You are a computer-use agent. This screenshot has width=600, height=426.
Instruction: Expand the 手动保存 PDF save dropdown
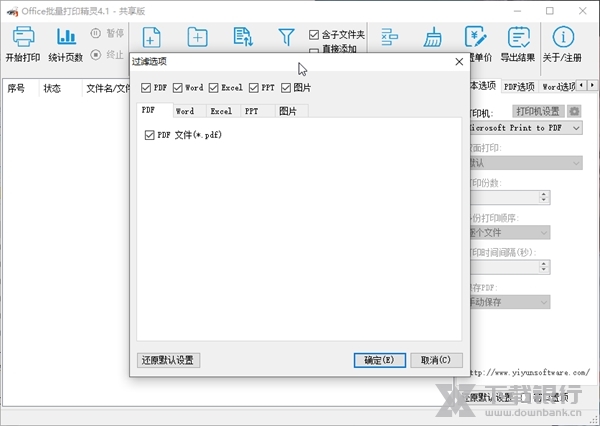point(510,302)
